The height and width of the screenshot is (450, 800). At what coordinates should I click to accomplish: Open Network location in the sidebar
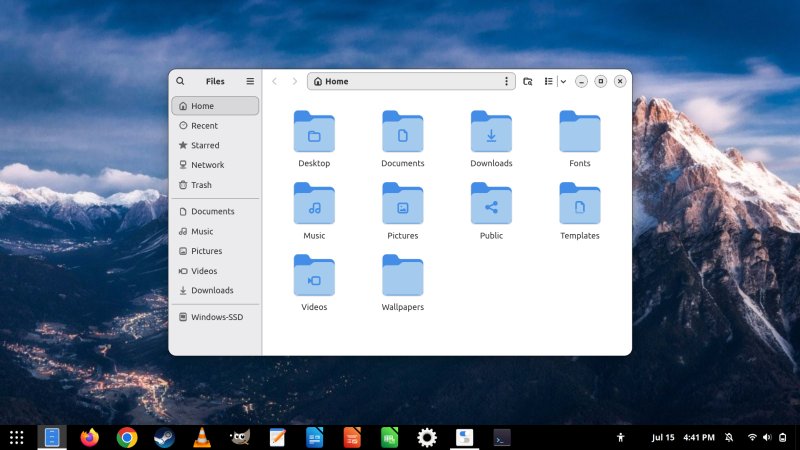click(207, 165)
